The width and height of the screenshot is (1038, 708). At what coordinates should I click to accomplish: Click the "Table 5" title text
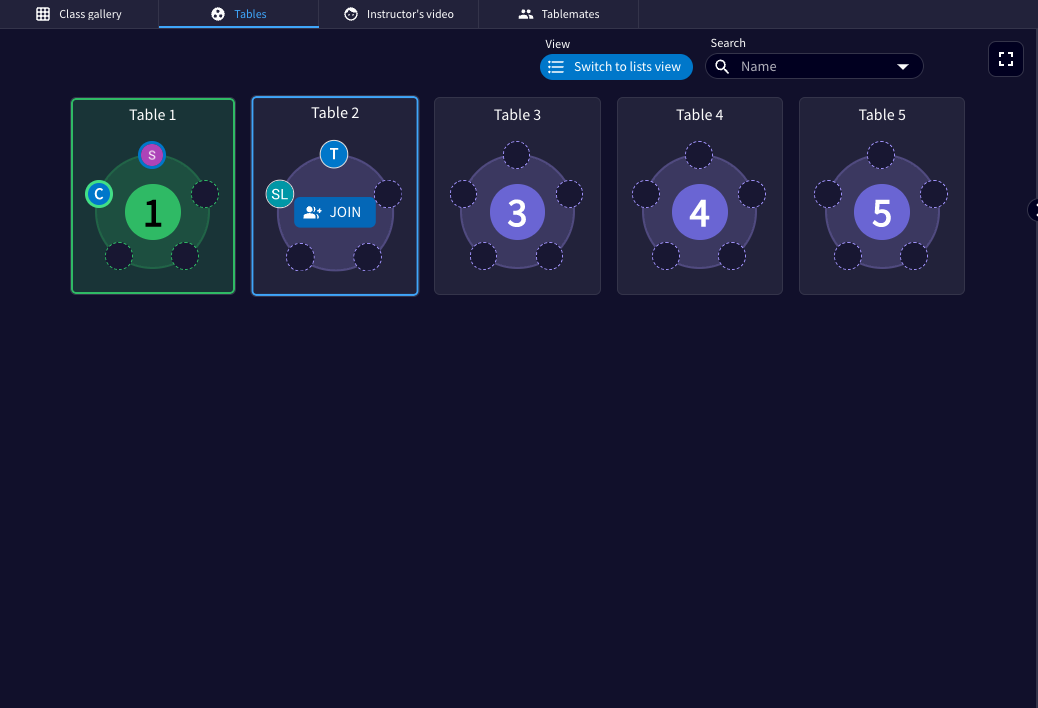click(882, 114)
